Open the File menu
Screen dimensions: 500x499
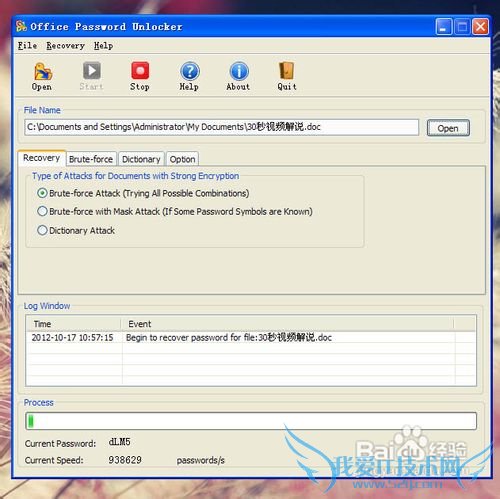(x=27, y=46)
